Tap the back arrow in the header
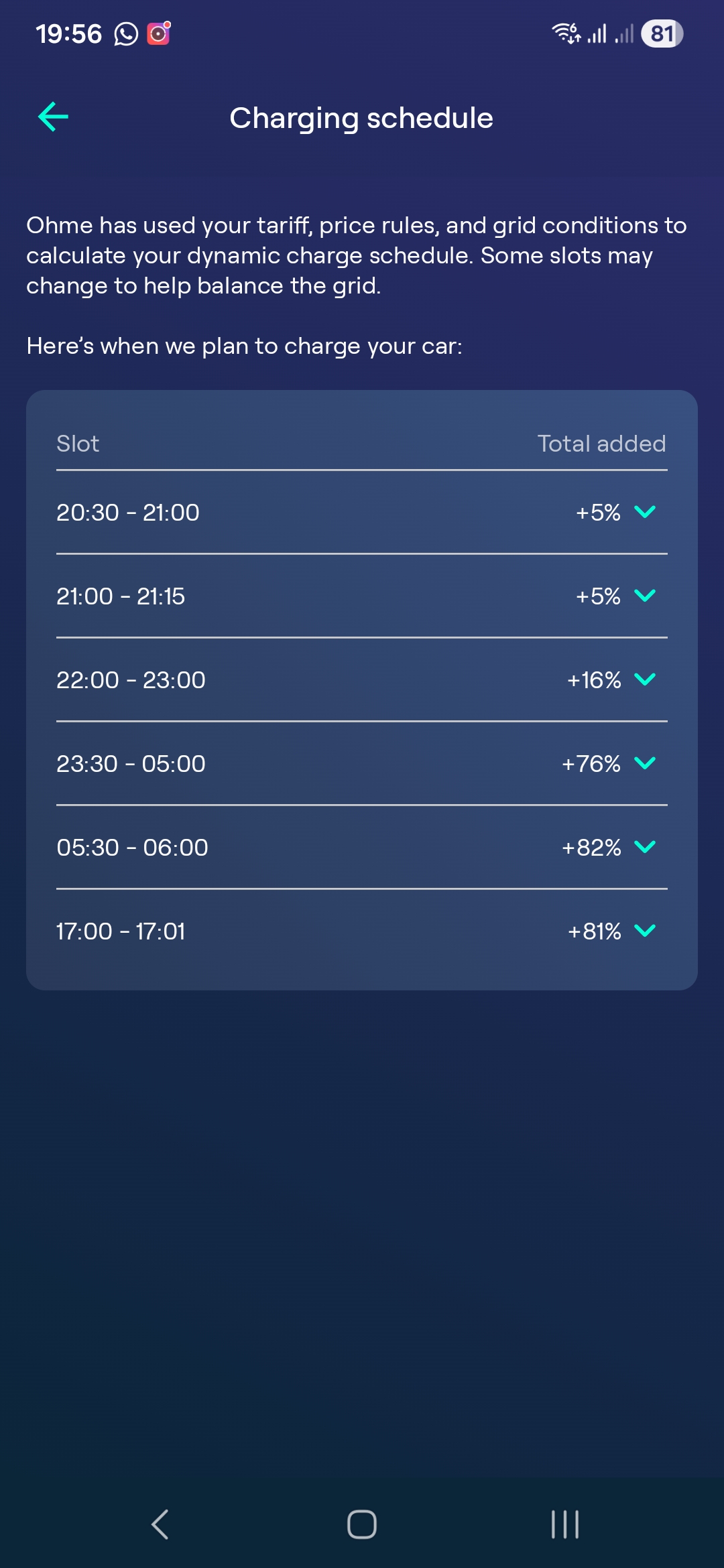This screenshot has width=724, height=1568. 54,117
